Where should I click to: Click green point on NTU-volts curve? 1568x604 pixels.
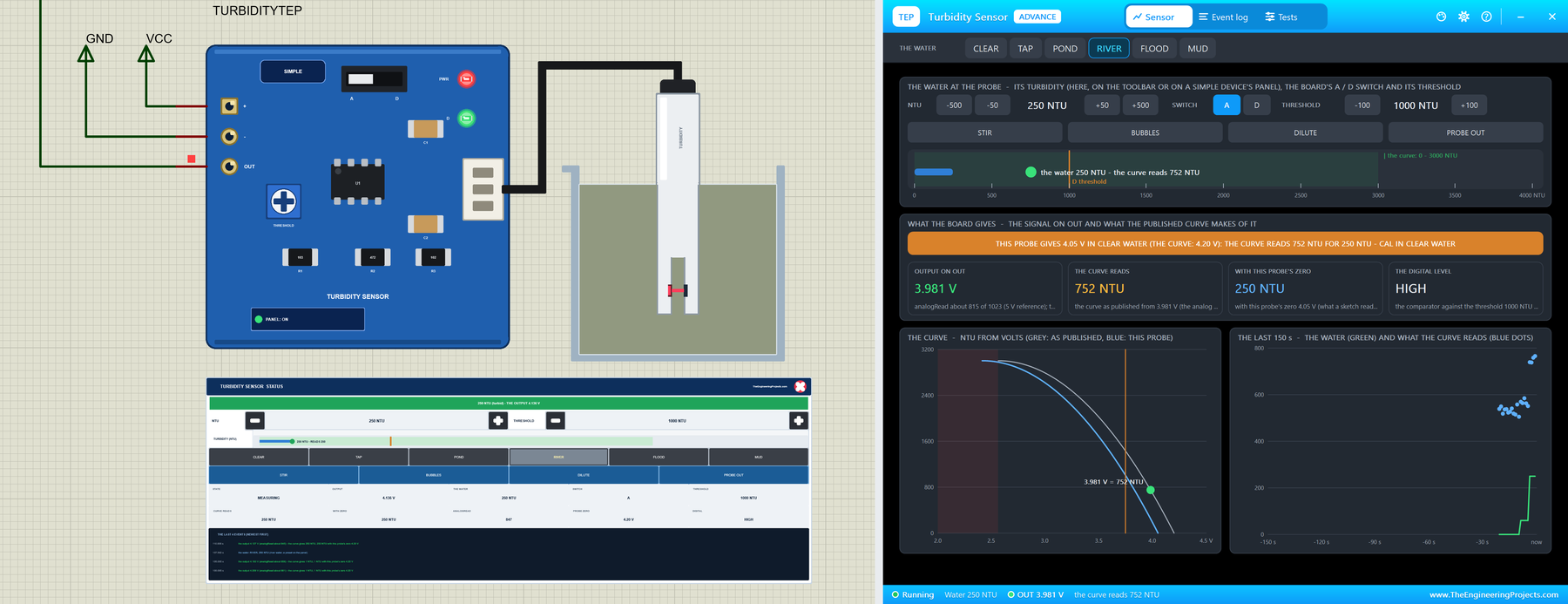pyautogui.click(x=1150, y=490)
